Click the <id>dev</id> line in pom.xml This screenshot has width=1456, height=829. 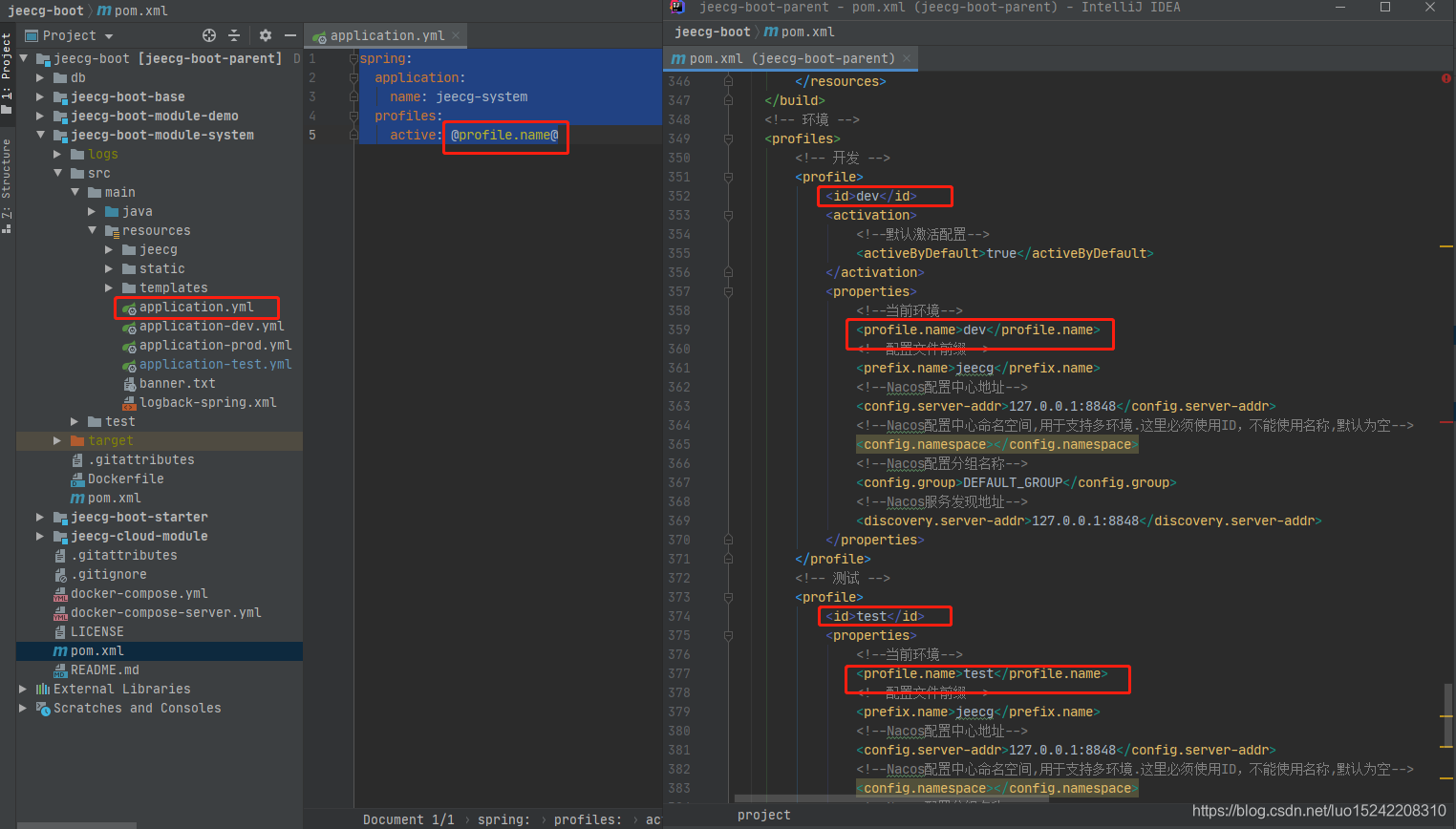871,196
